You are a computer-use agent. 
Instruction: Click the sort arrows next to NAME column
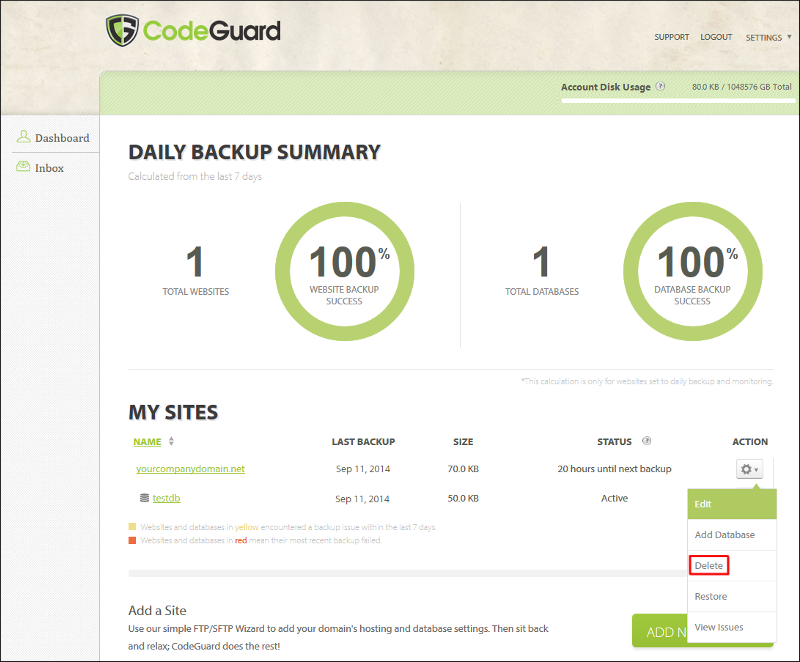171,441
